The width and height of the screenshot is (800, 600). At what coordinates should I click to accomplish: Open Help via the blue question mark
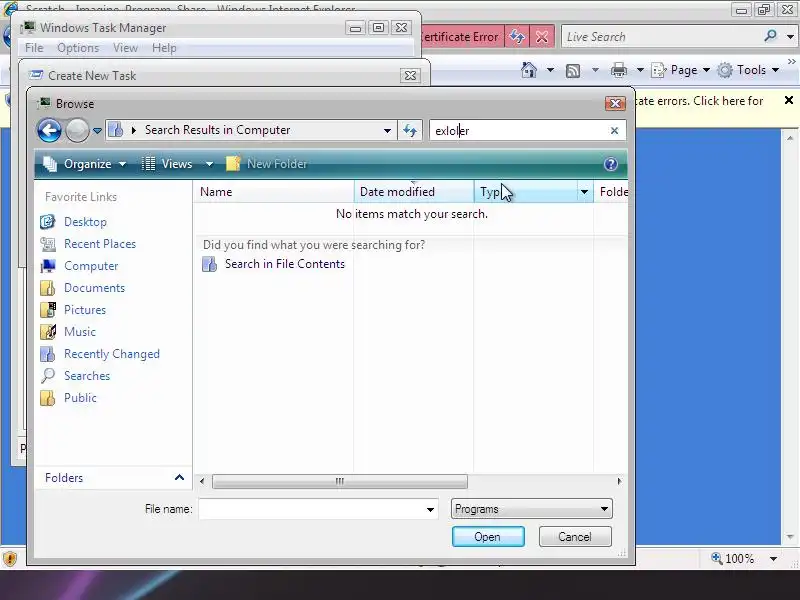click(x=611, y=164)
